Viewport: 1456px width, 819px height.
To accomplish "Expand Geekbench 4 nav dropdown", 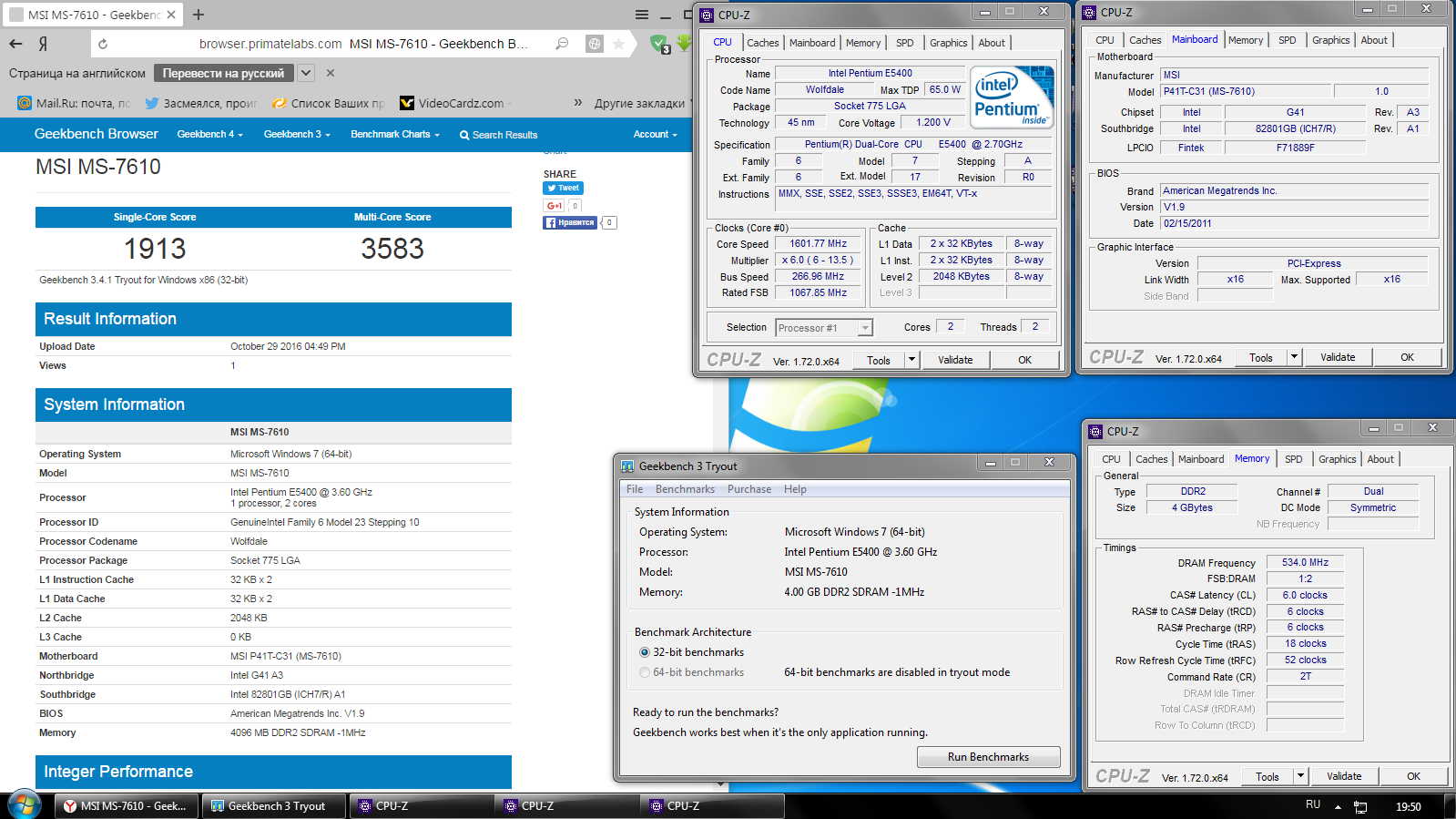I will [209, 134].
